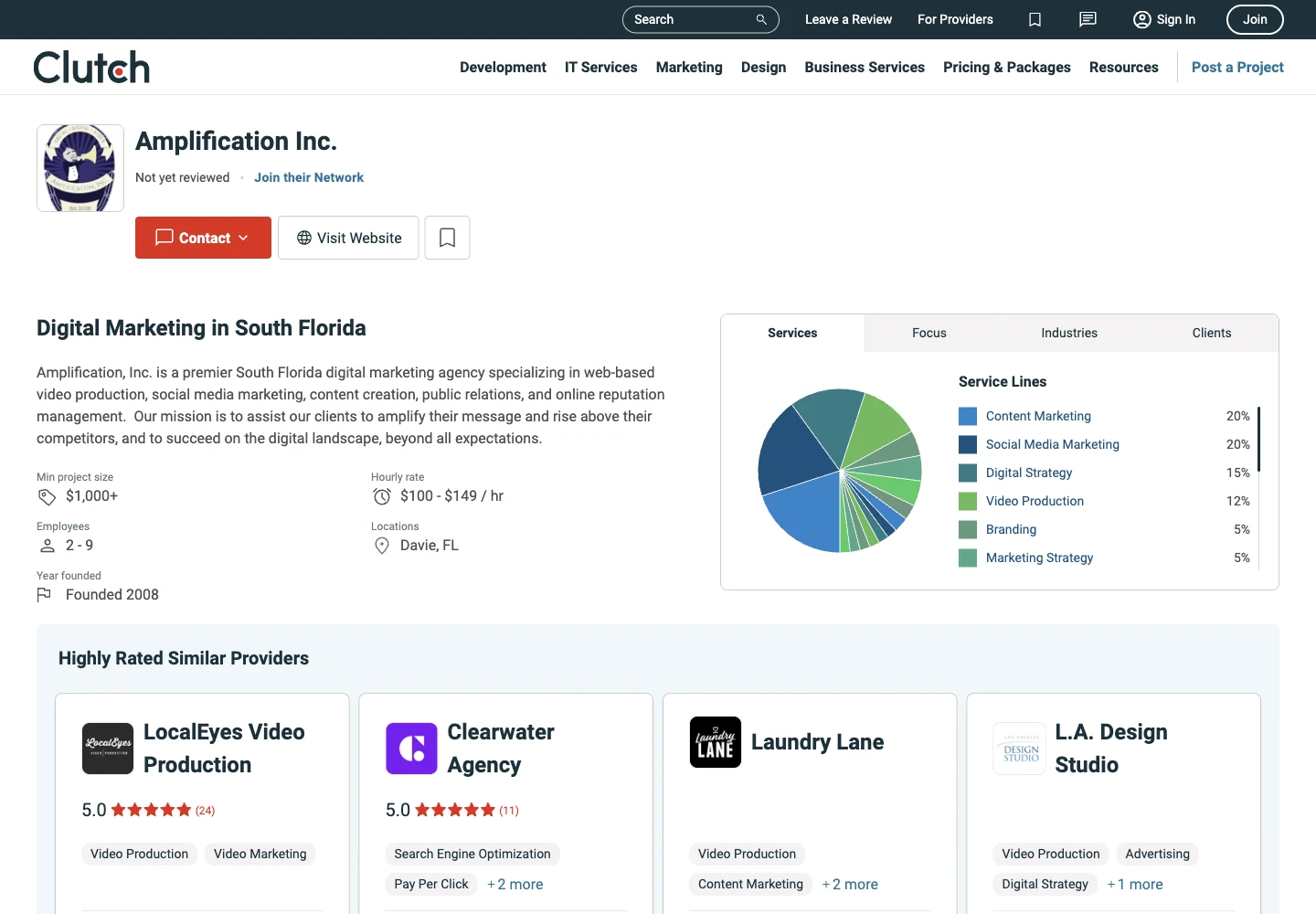Click Join their Network link
This screenshot has height=914, width=1316.
point(309,177)
